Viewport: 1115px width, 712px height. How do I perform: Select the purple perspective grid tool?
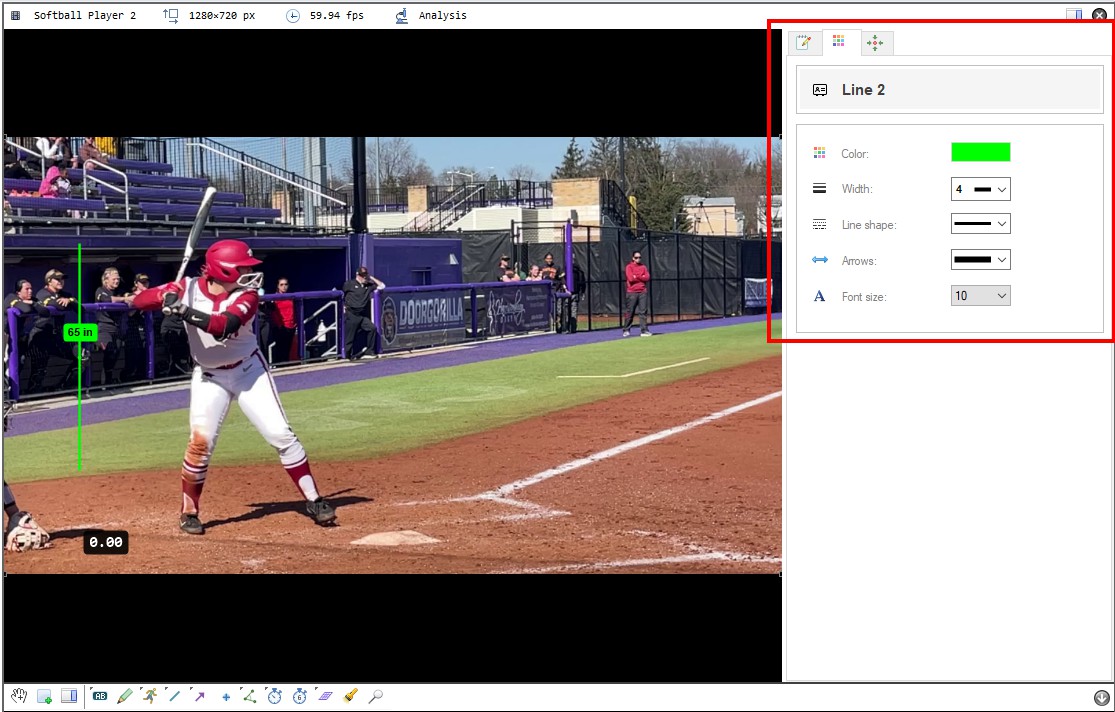325,696
